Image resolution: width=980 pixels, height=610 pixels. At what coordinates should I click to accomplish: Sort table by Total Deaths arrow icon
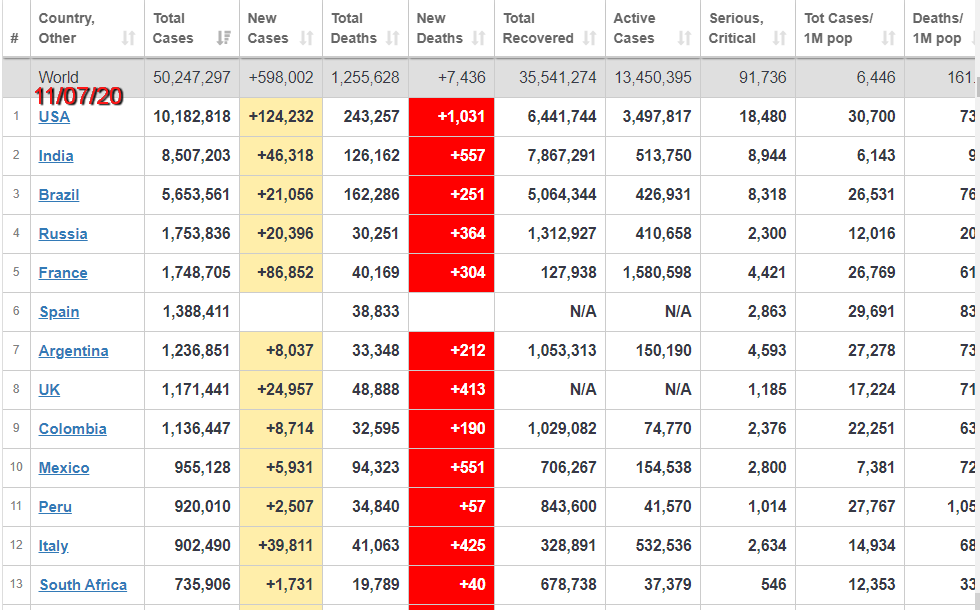393,38
